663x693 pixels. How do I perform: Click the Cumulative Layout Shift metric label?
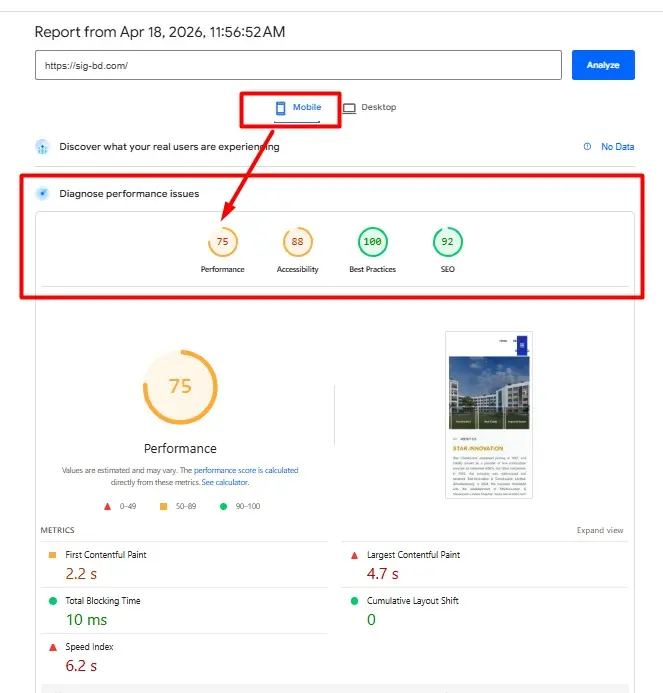[412, 601]
